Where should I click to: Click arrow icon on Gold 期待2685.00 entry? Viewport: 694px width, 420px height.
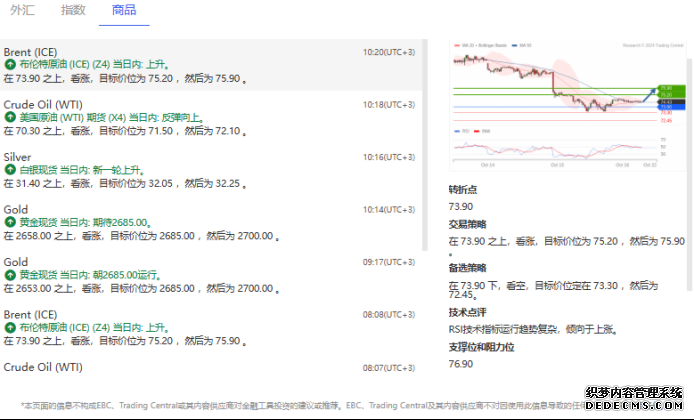[x=10, y=222]
